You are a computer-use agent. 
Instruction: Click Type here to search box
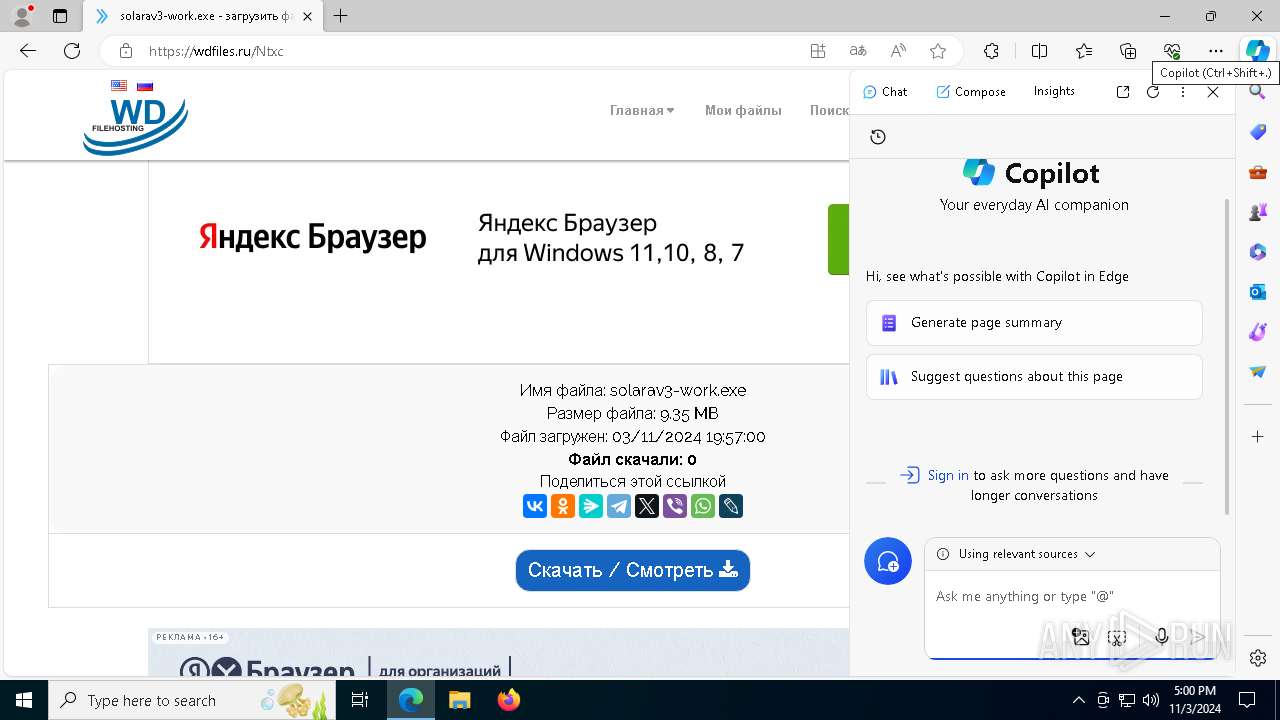click(x=192, y=700)
